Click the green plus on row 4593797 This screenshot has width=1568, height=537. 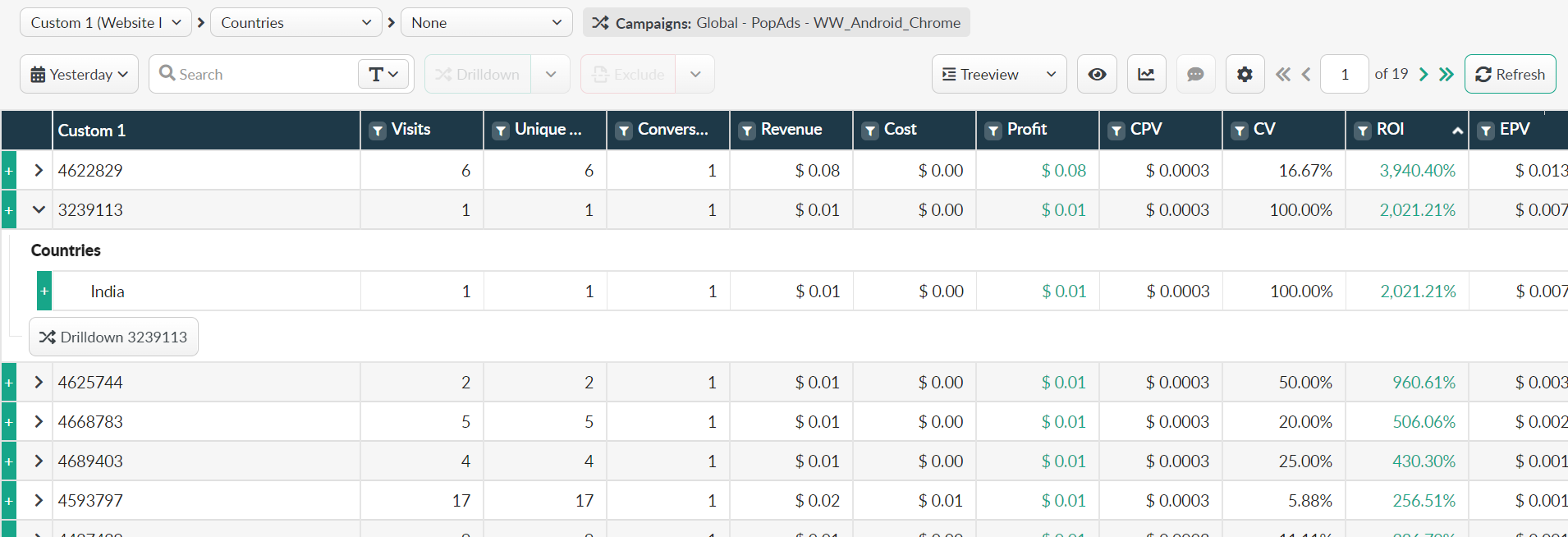pos(9,501)
